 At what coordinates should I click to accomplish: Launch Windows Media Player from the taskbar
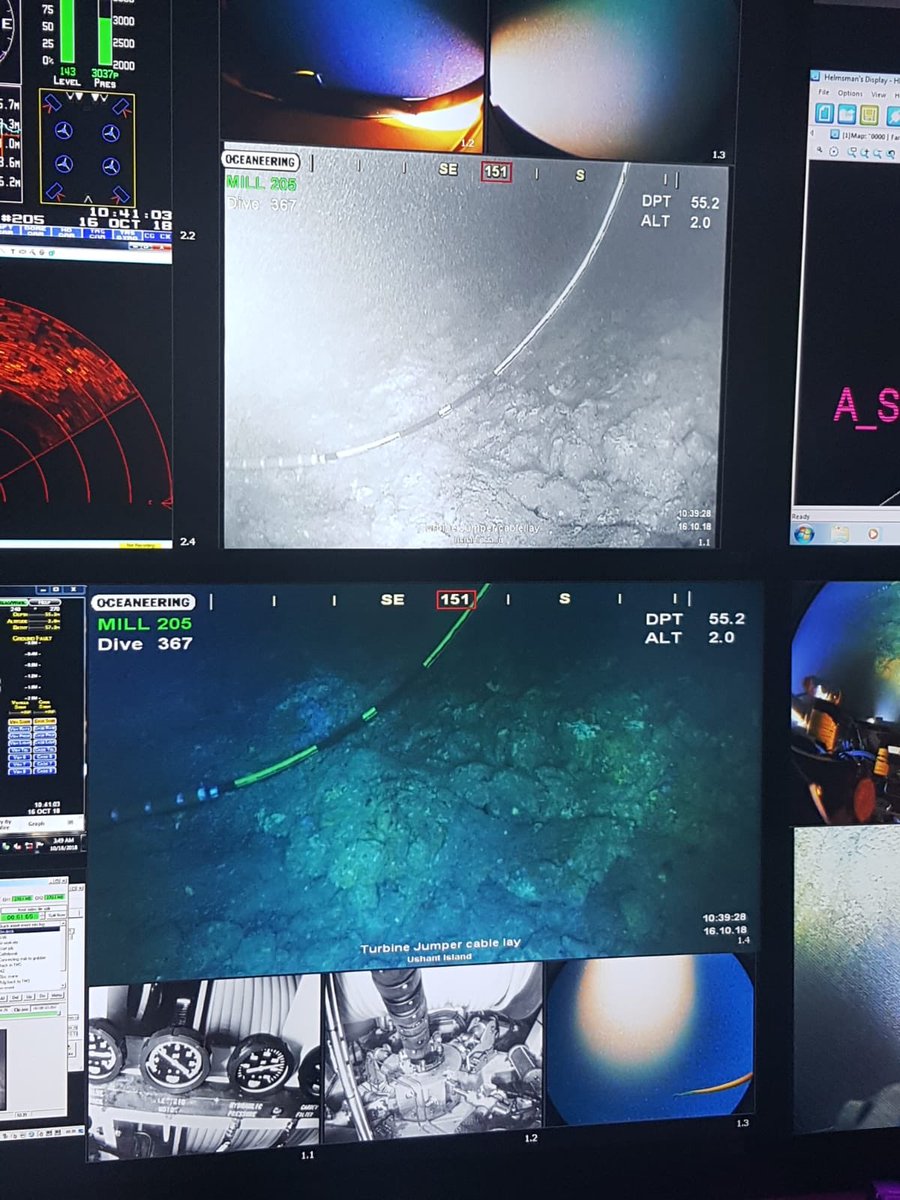(x=873, y=533)
